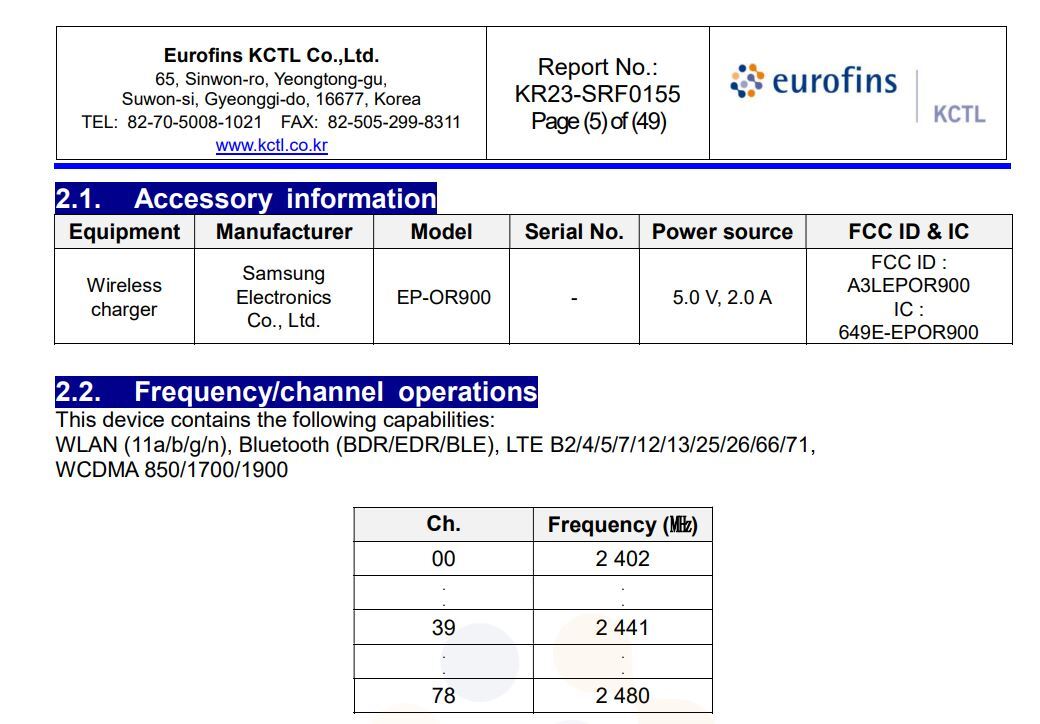Click the 'Bluetooth (BDR/EDR/BLE)' text
The image size is (1040, 724).
[x=366, y=444]
